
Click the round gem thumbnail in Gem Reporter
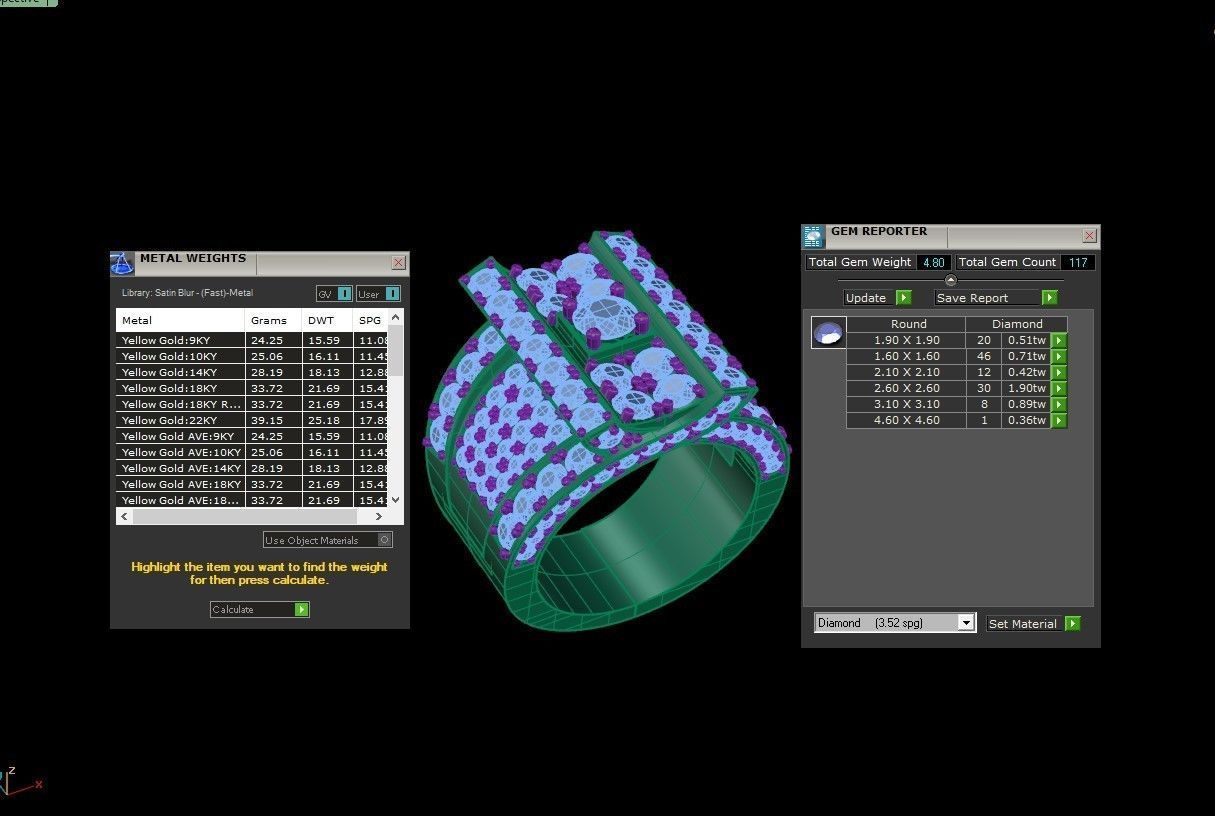tap(829, 333)
